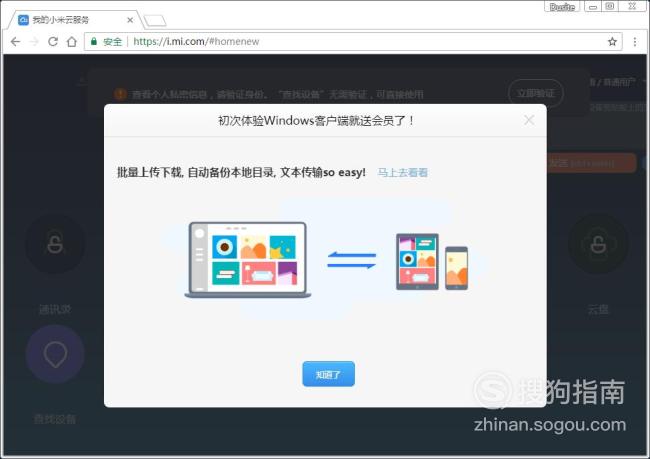Click the laptop illustration in the dialog

[x=247, y=260]
